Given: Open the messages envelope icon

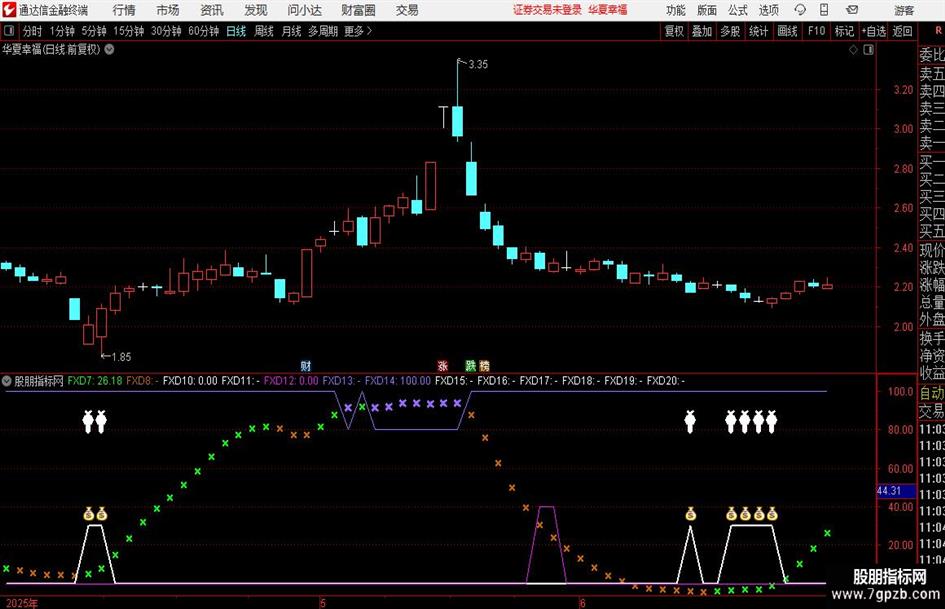Looking at the screenshot, I should coord(852,10).
